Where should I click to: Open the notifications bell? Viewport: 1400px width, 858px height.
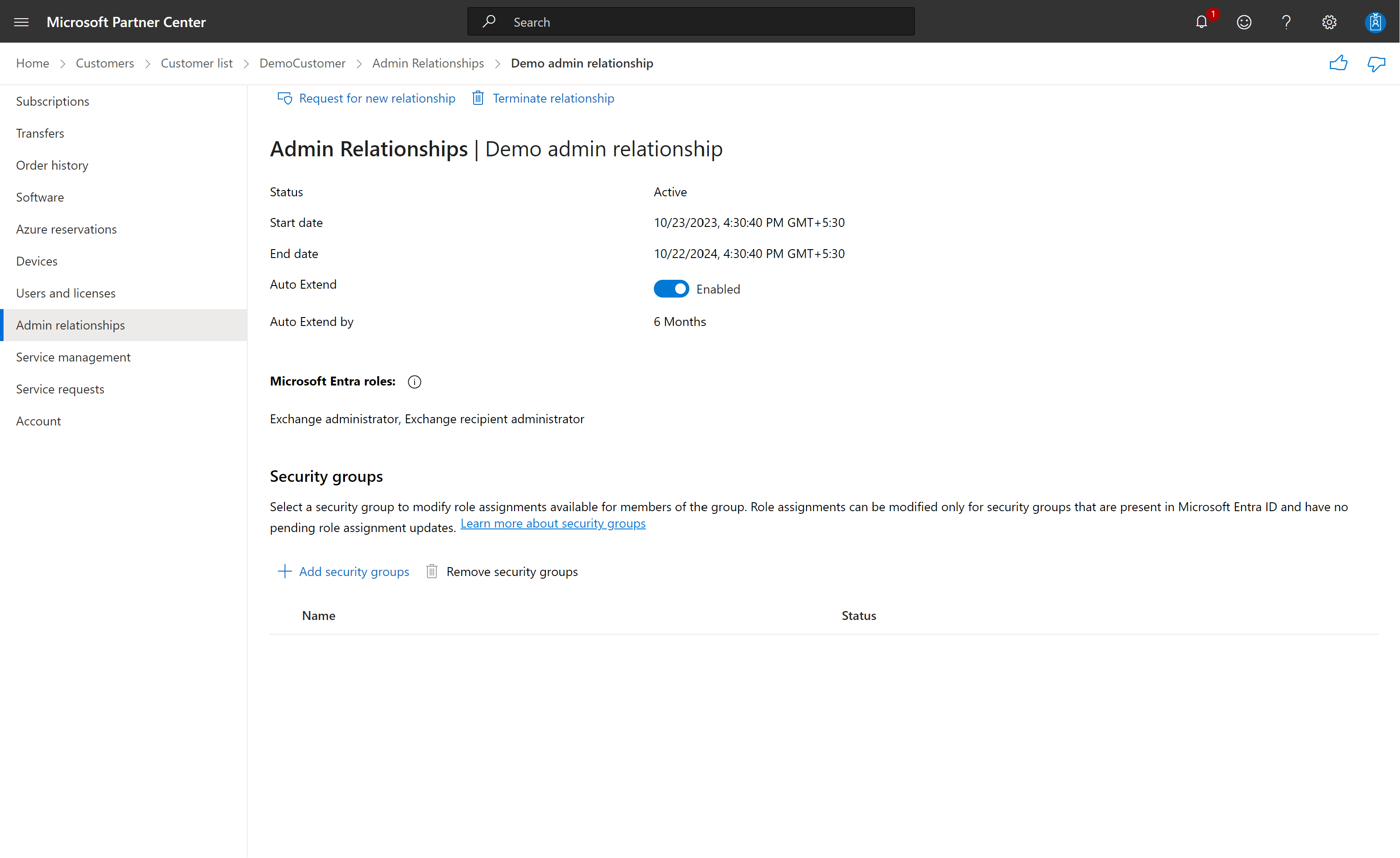(1201, 22)
